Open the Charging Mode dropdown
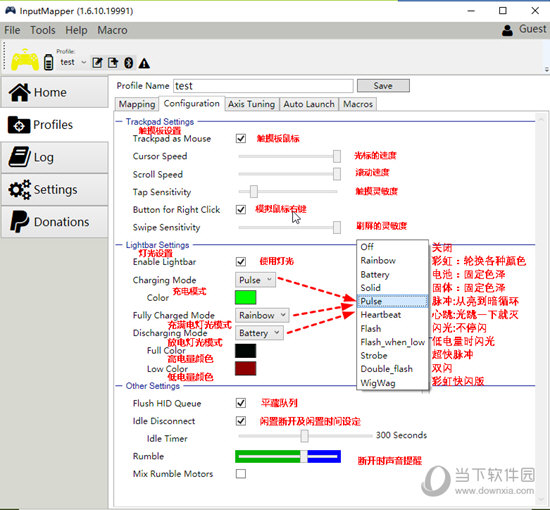 [255, 280]
